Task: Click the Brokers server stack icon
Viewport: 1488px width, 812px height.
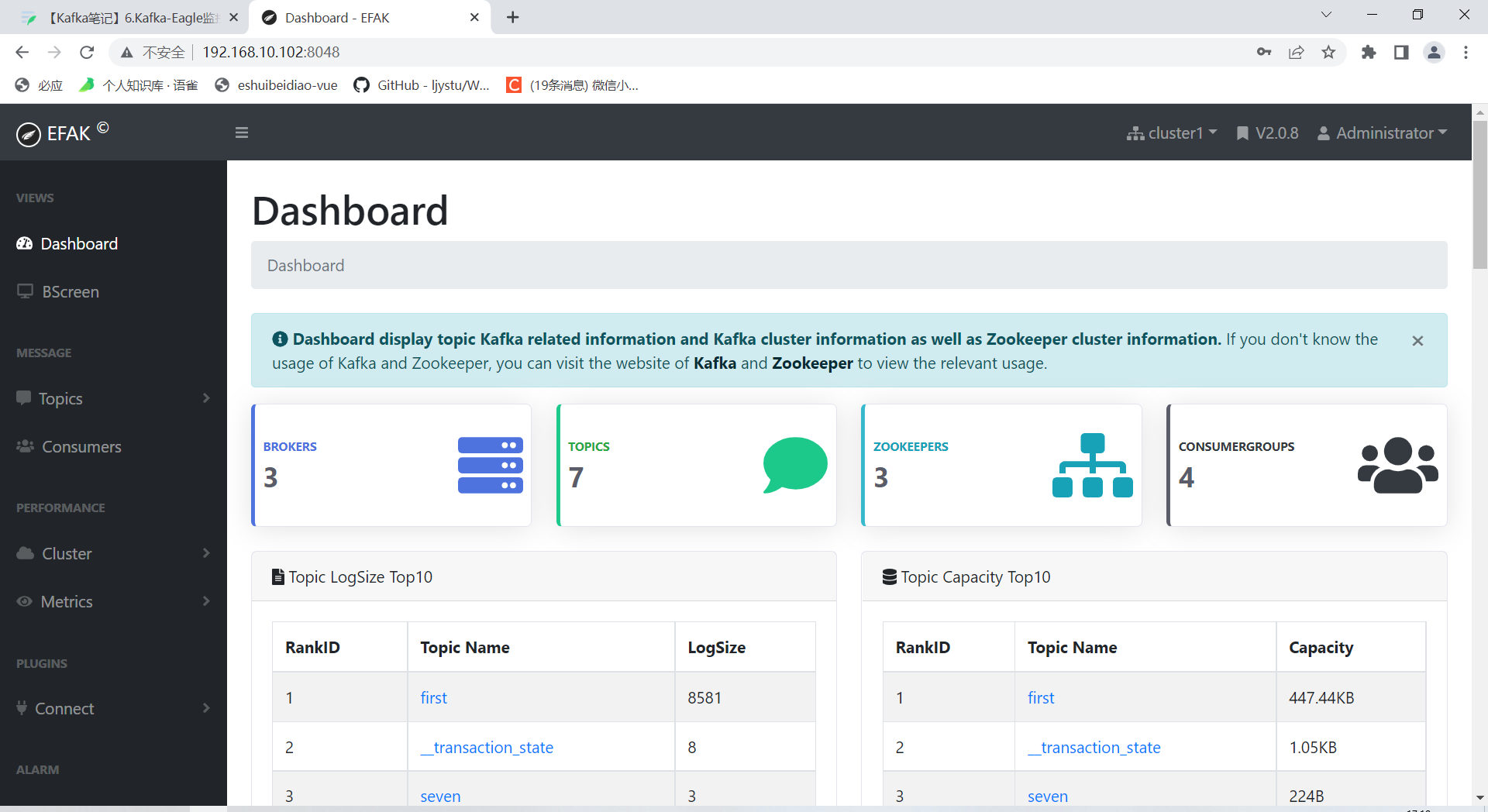Action: [x=491, y=466]
